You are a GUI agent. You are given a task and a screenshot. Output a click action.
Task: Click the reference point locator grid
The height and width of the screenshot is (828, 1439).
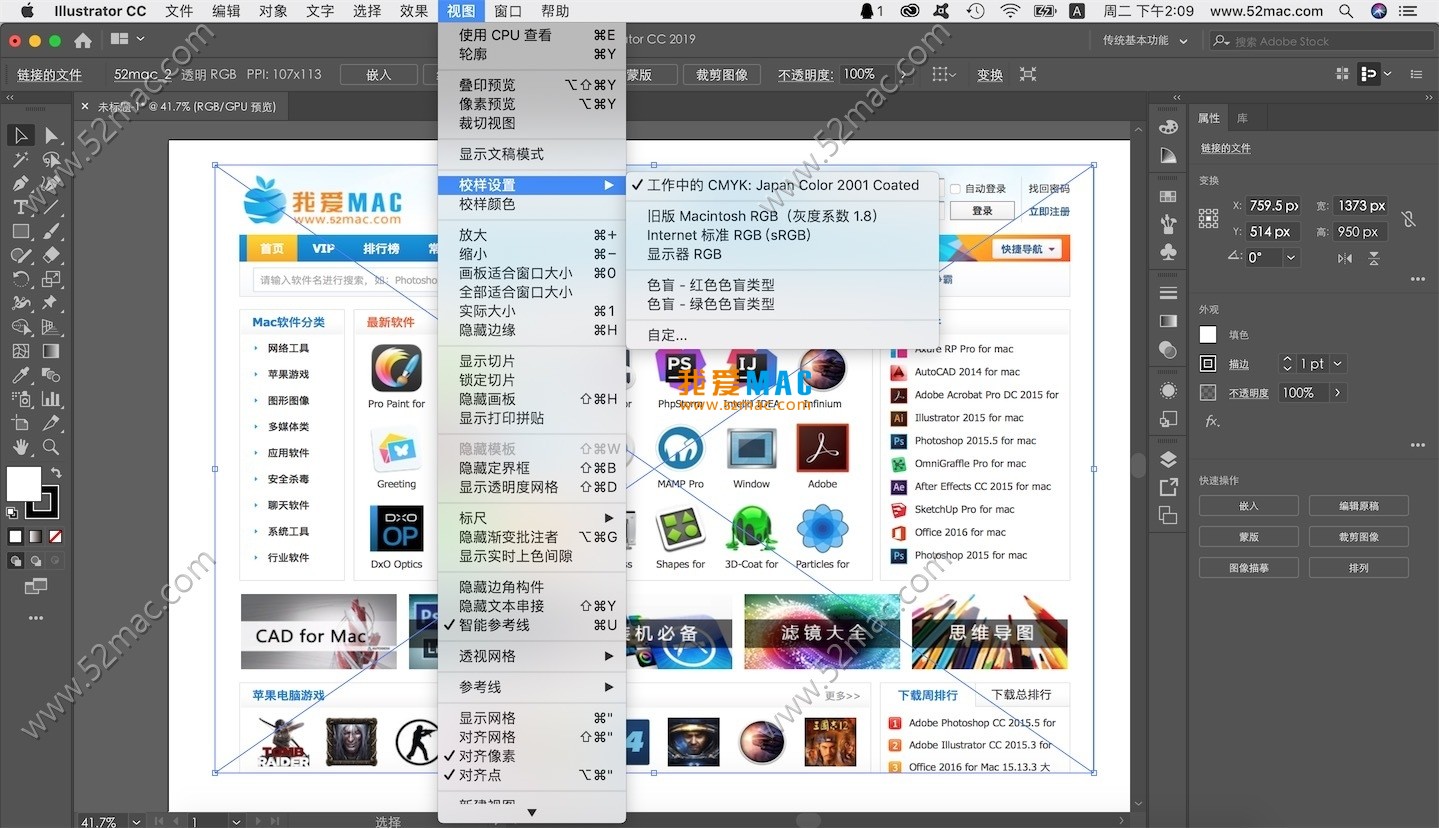1208,218
